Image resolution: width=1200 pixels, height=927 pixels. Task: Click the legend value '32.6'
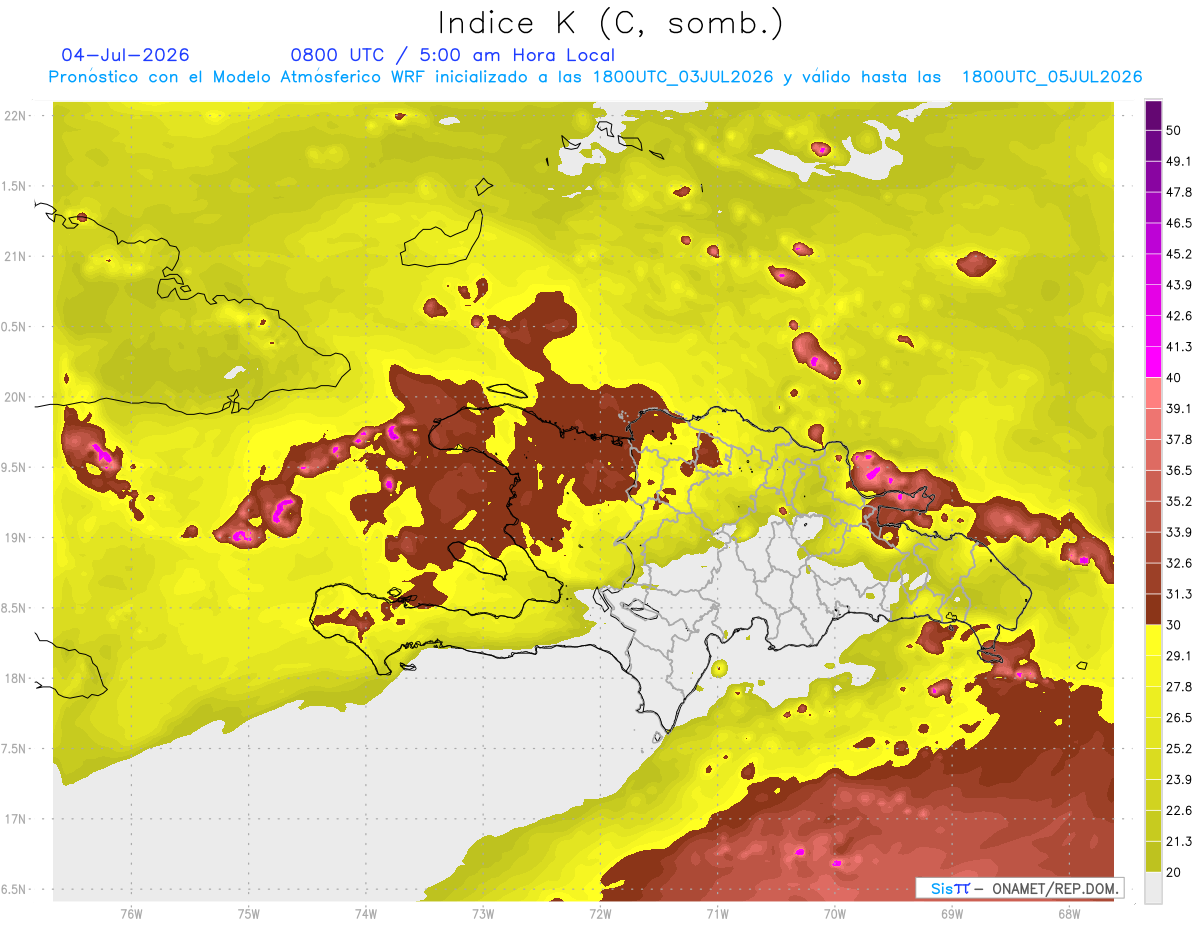click(1178, 563)
